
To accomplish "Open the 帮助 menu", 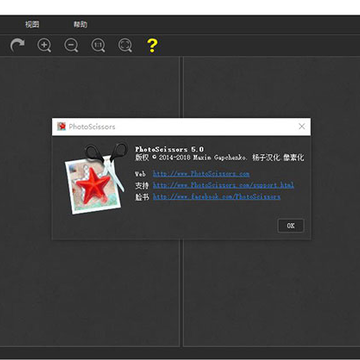I will click(80, 25).
